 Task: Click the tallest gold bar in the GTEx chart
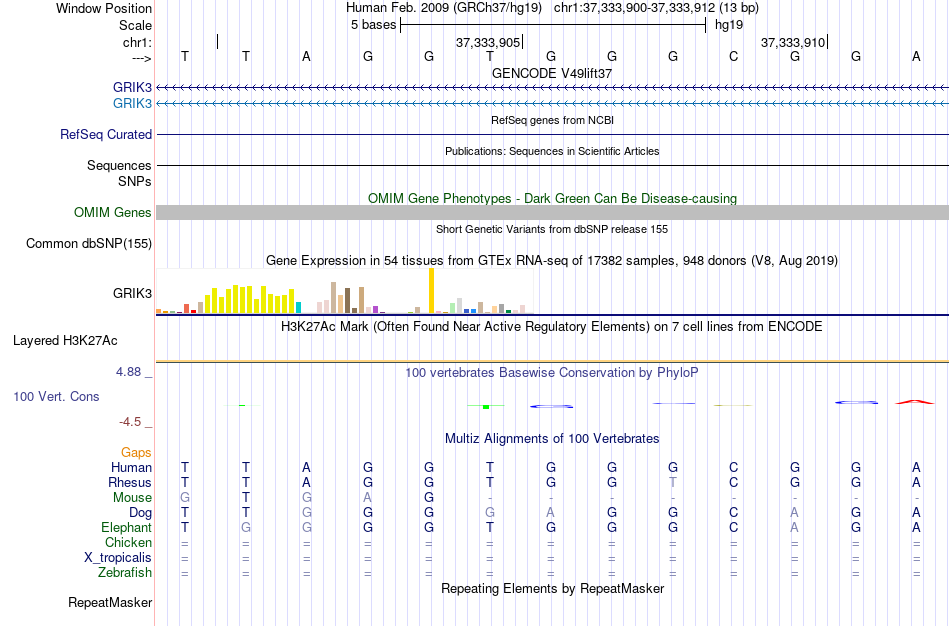click(431, 291)
